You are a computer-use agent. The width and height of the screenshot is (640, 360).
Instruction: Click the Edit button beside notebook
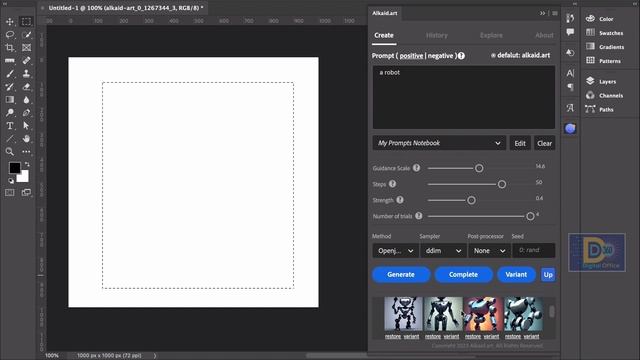coord(520,143)
